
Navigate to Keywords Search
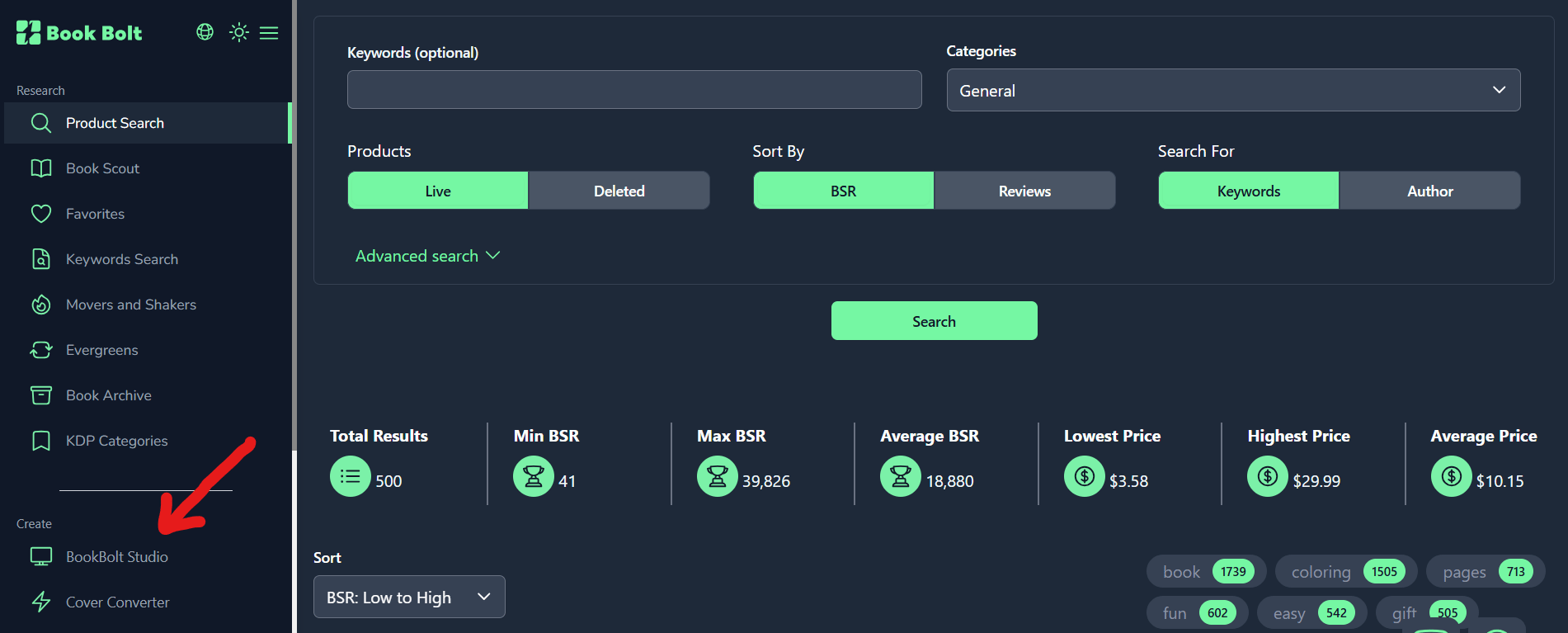point(148,259)
